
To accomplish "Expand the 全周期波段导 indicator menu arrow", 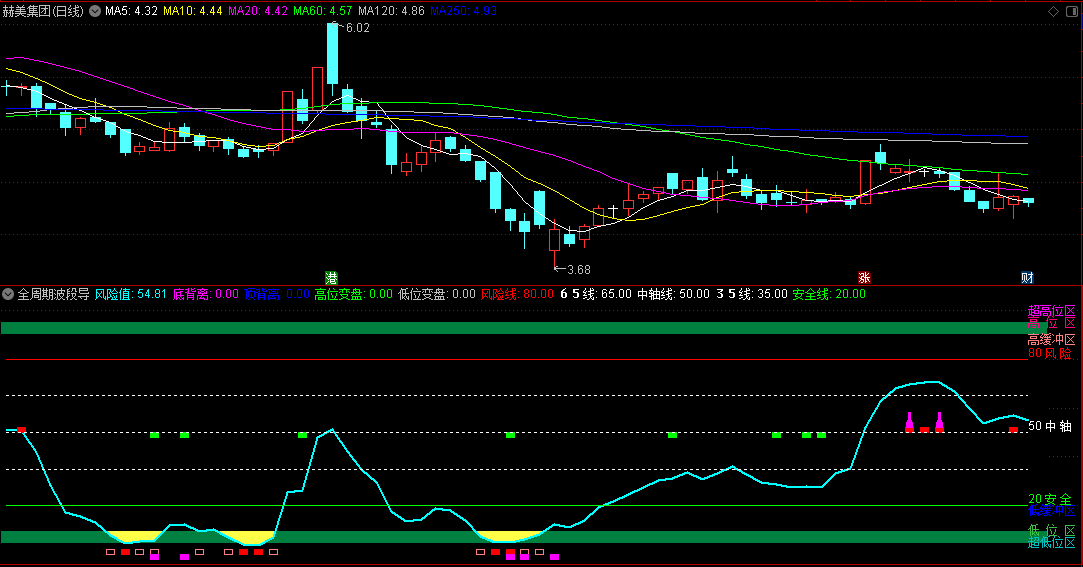I will point(8,294).
